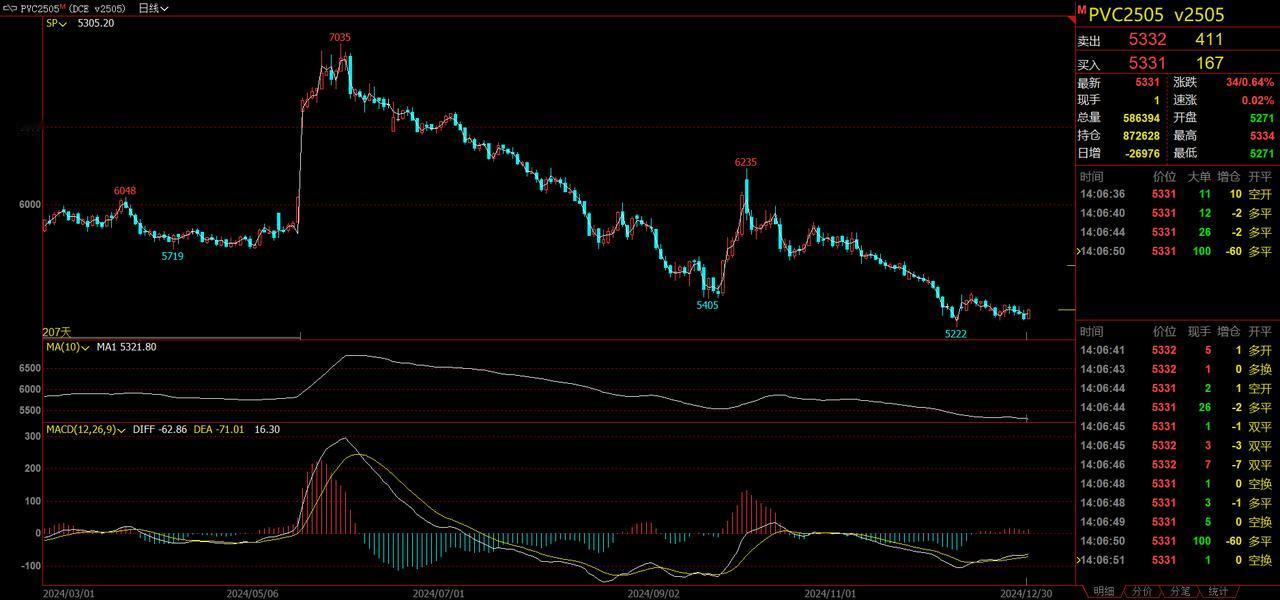Click the red M marker in quote panel header
The image size is (1280, 600).
pos(1081,10)
